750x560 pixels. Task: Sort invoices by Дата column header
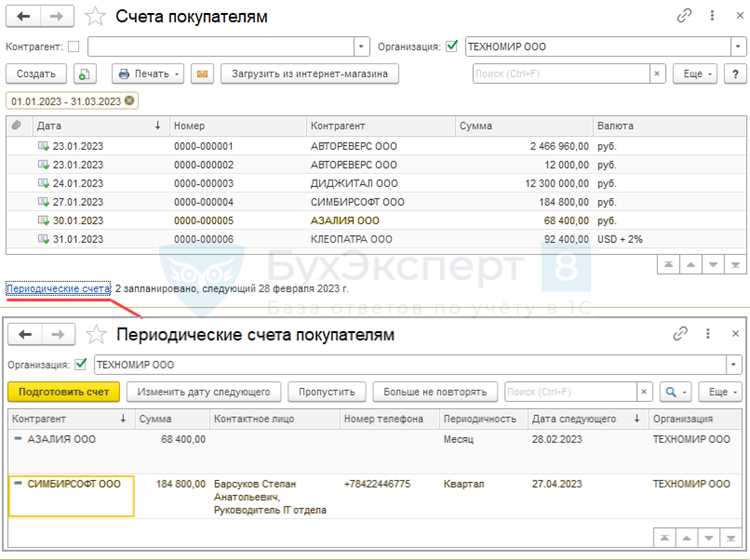[x=100, y=126]
